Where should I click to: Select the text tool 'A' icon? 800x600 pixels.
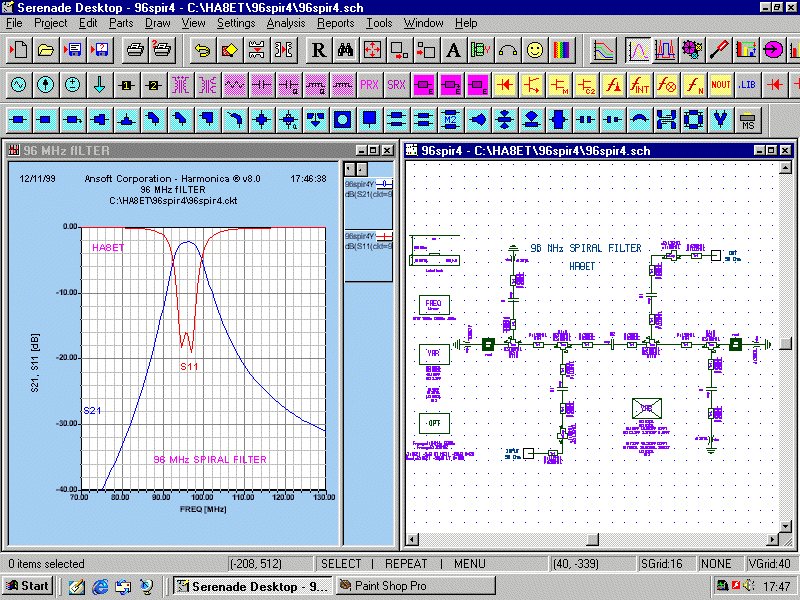(x=453, y=49)
